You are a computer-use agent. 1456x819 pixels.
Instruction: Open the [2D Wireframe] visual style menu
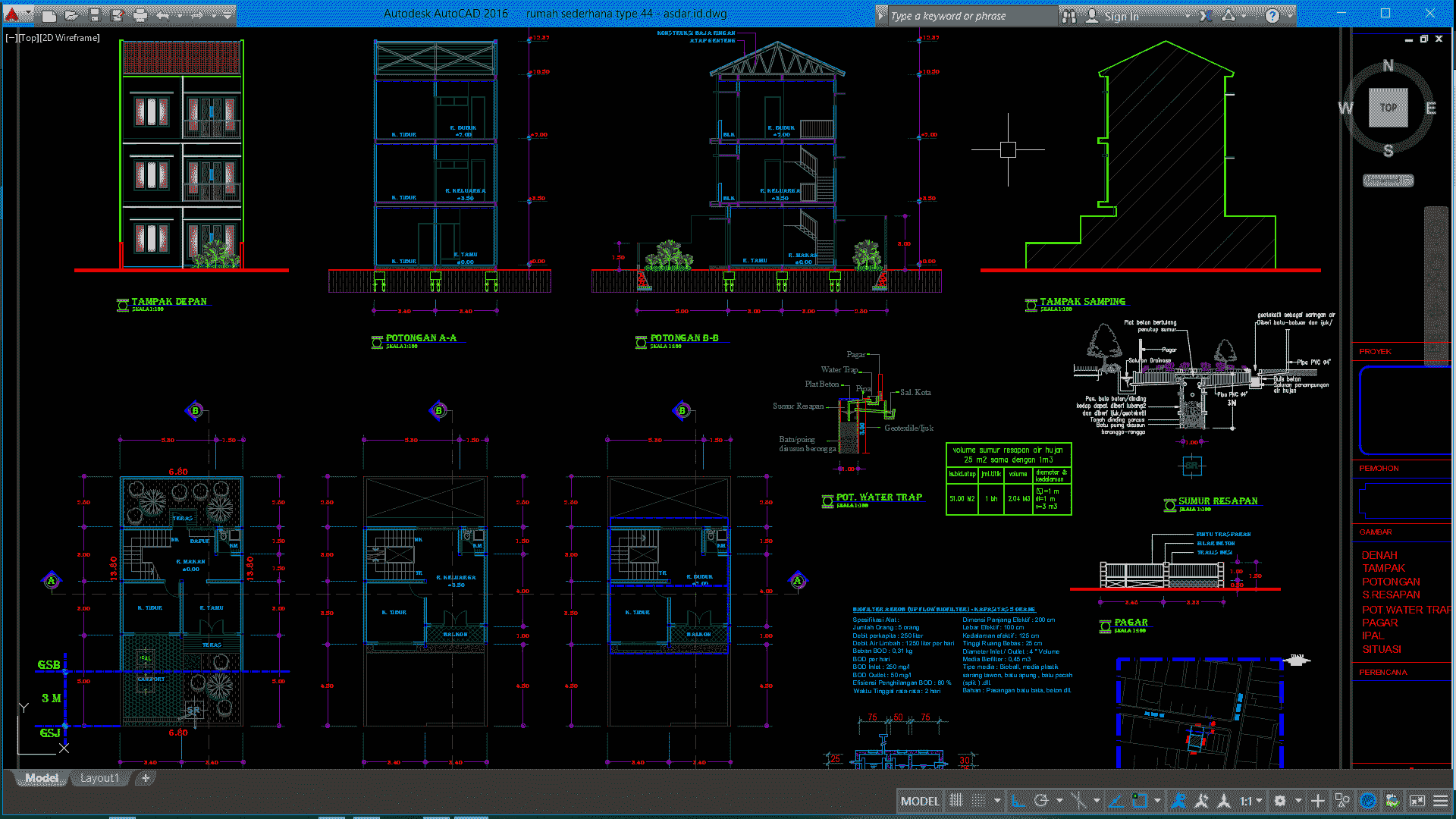pyautogui.click(x=69, y=37)
